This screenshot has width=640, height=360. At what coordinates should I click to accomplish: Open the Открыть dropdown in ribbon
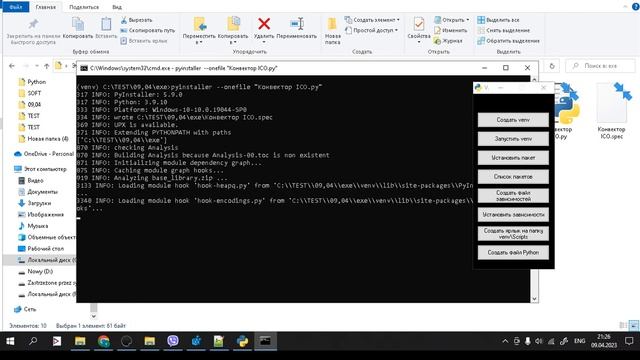tap(452, 20)
